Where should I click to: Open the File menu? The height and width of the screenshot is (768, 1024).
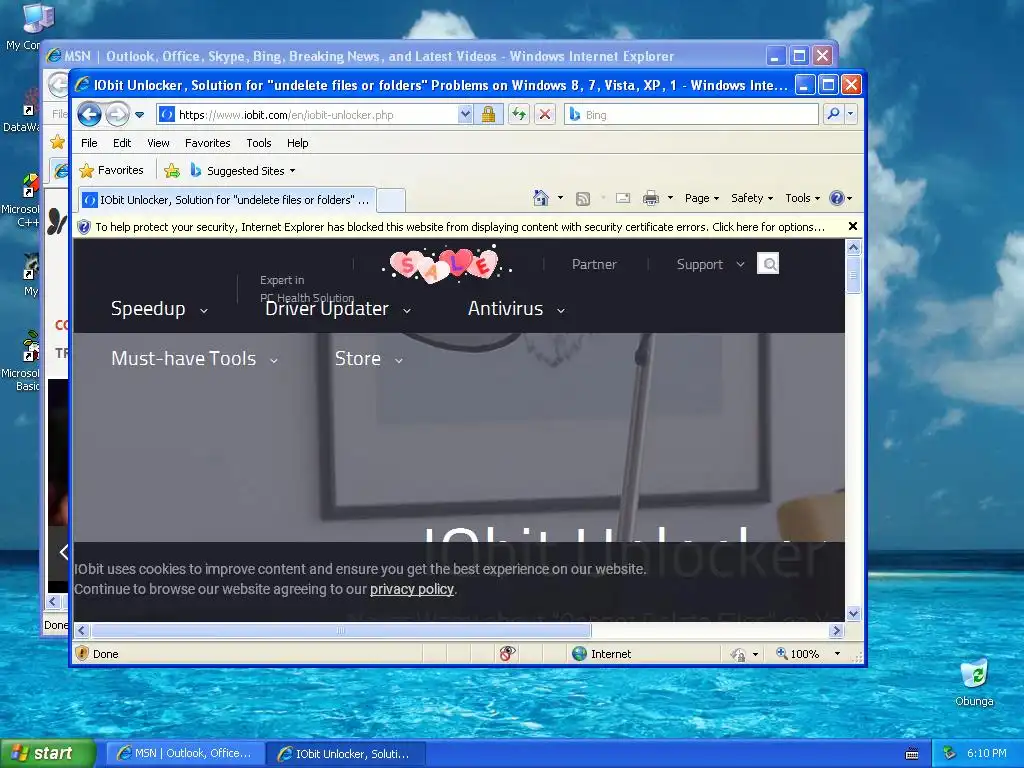[x=89, y=143]
